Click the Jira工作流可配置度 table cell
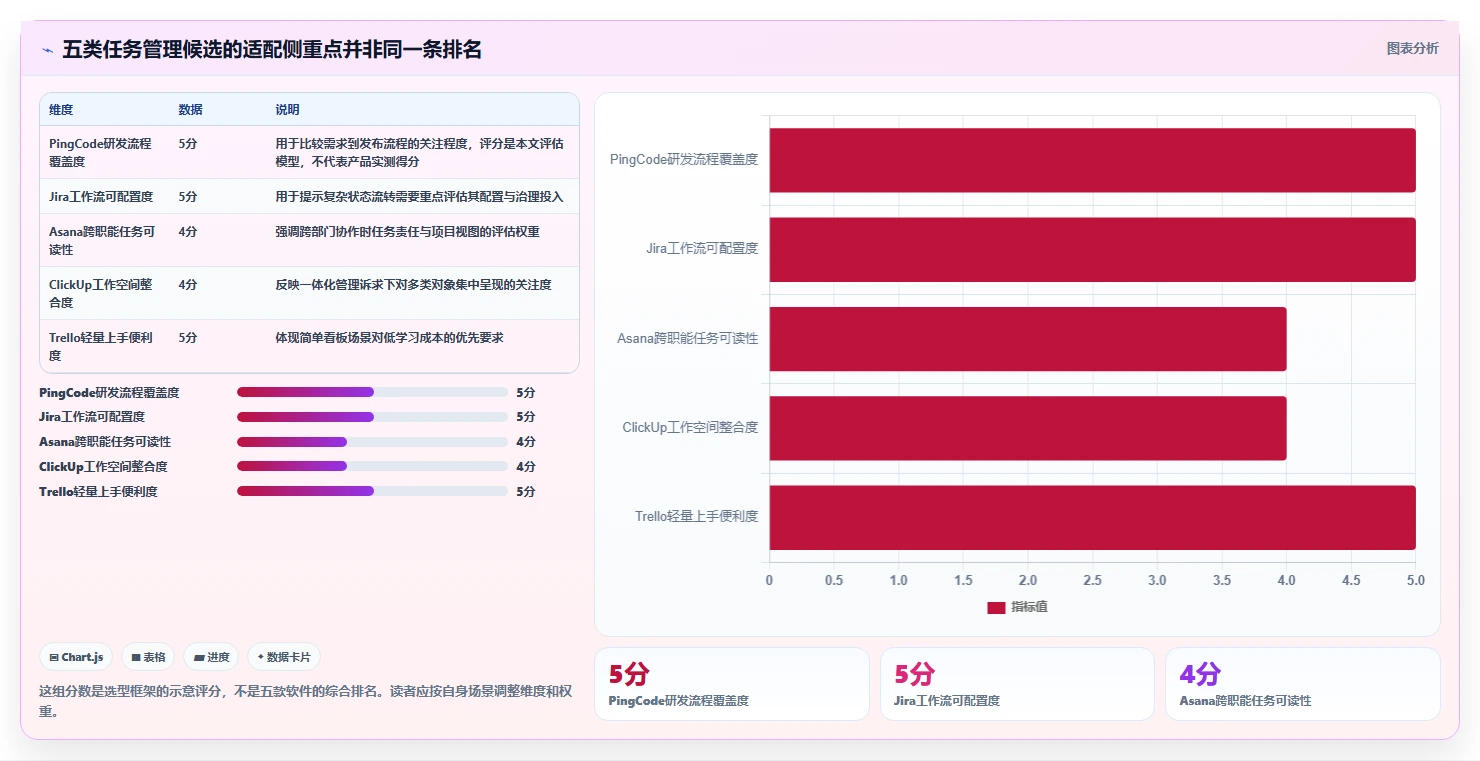 coord(104,196)
